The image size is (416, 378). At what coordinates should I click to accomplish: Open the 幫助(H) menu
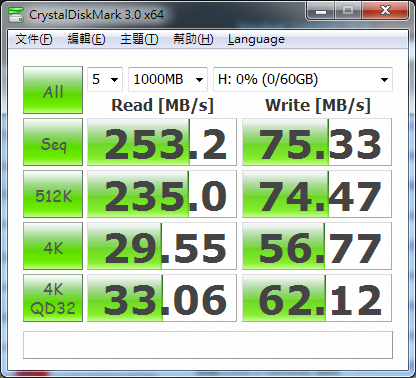pyautogui.click(x=193, y=39)
